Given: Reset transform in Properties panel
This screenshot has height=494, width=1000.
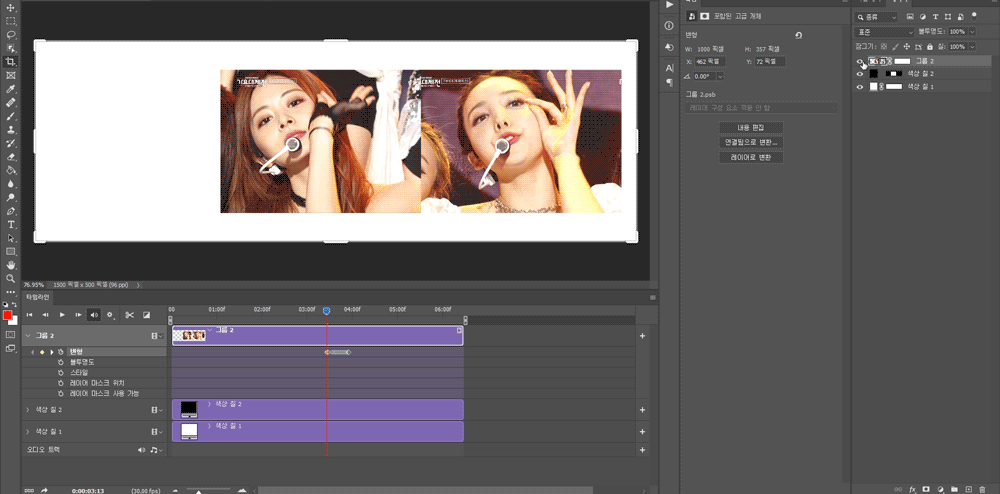Looking at the screenshot, I should pyautogui.click(x=798, y=36).
